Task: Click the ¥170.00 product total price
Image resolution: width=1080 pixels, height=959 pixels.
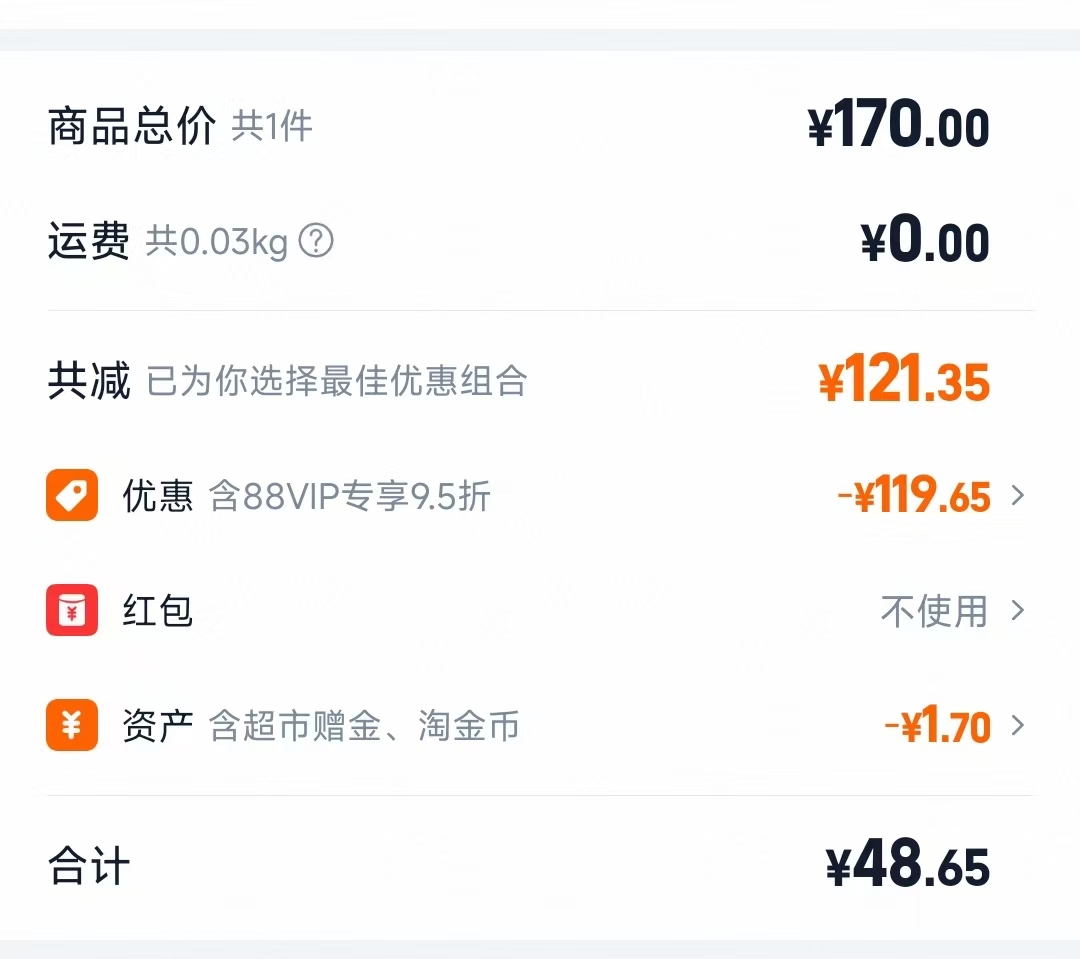Action: (898, 124)
